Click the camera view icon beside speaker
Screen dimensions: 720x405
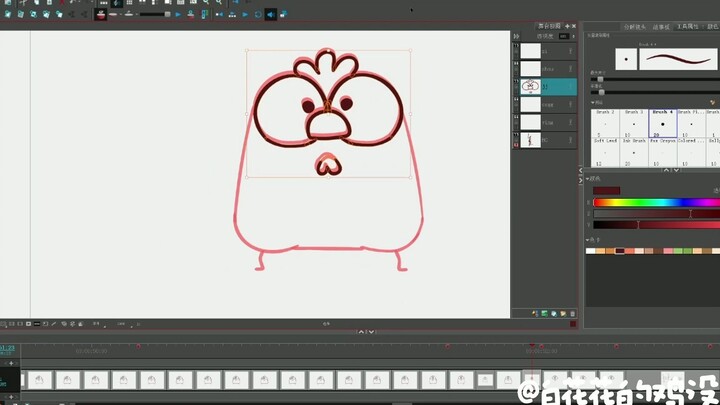pyautogui.click(x=283, y=15)
